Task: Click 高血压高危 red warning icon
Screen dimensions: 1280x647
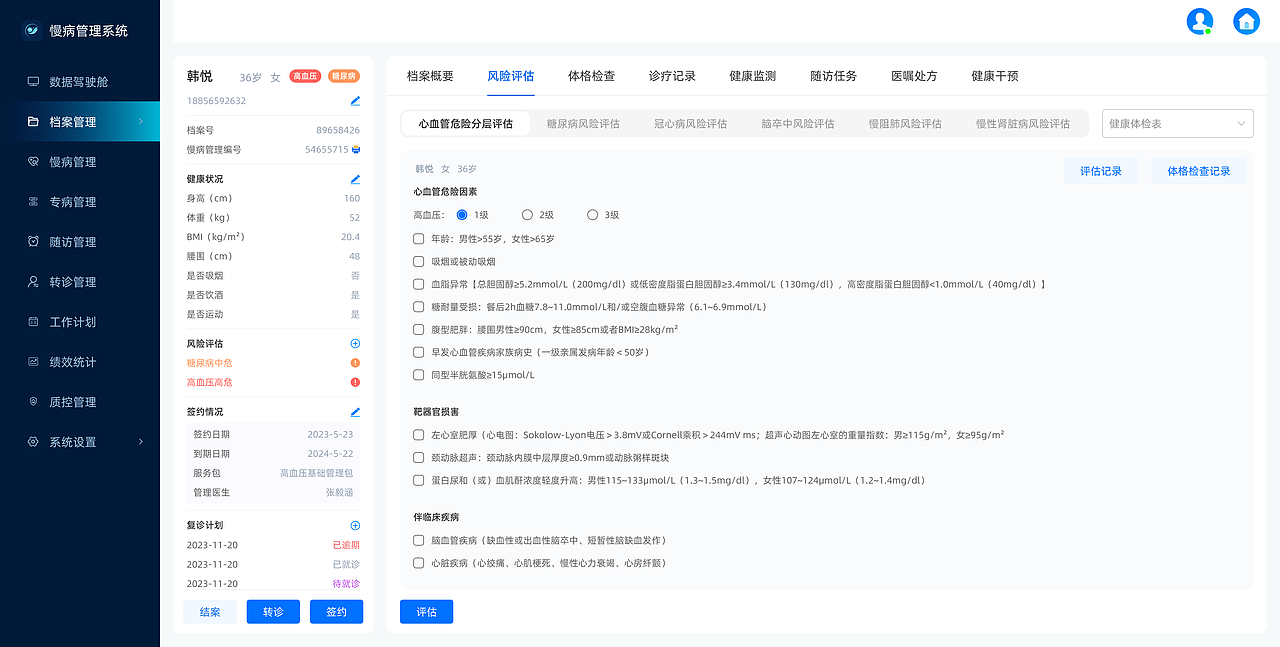Action: (x=355, y=382)
